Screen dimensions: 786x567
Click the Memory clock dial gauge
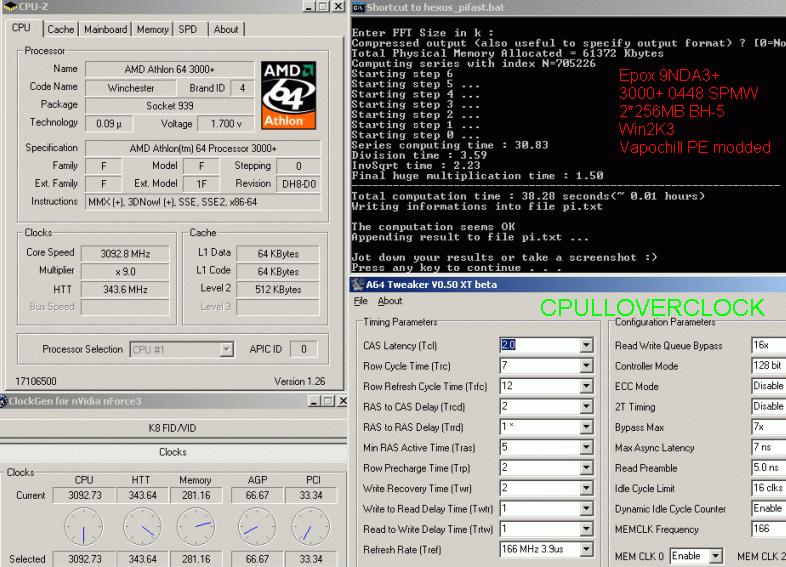coord(198,525)
